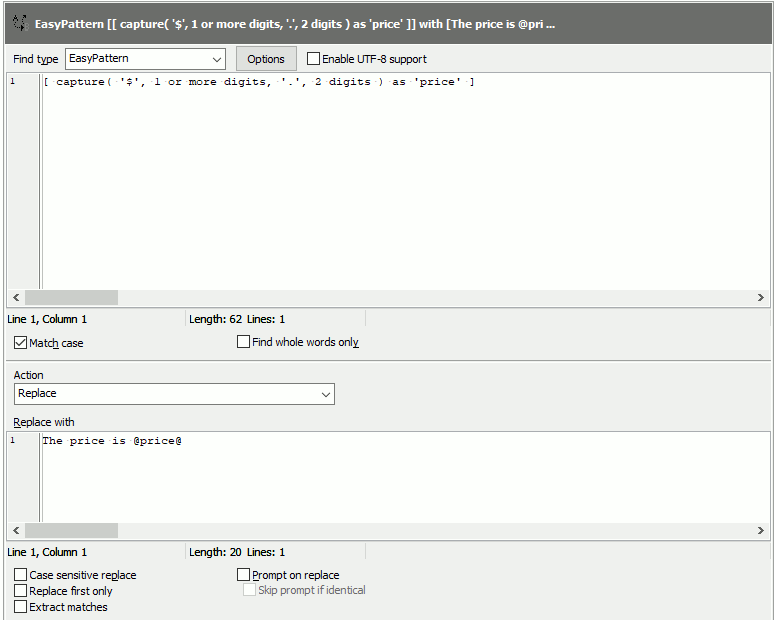
Task: Tick the Extract matches checkbox
Action: click(x=21, y=607)
